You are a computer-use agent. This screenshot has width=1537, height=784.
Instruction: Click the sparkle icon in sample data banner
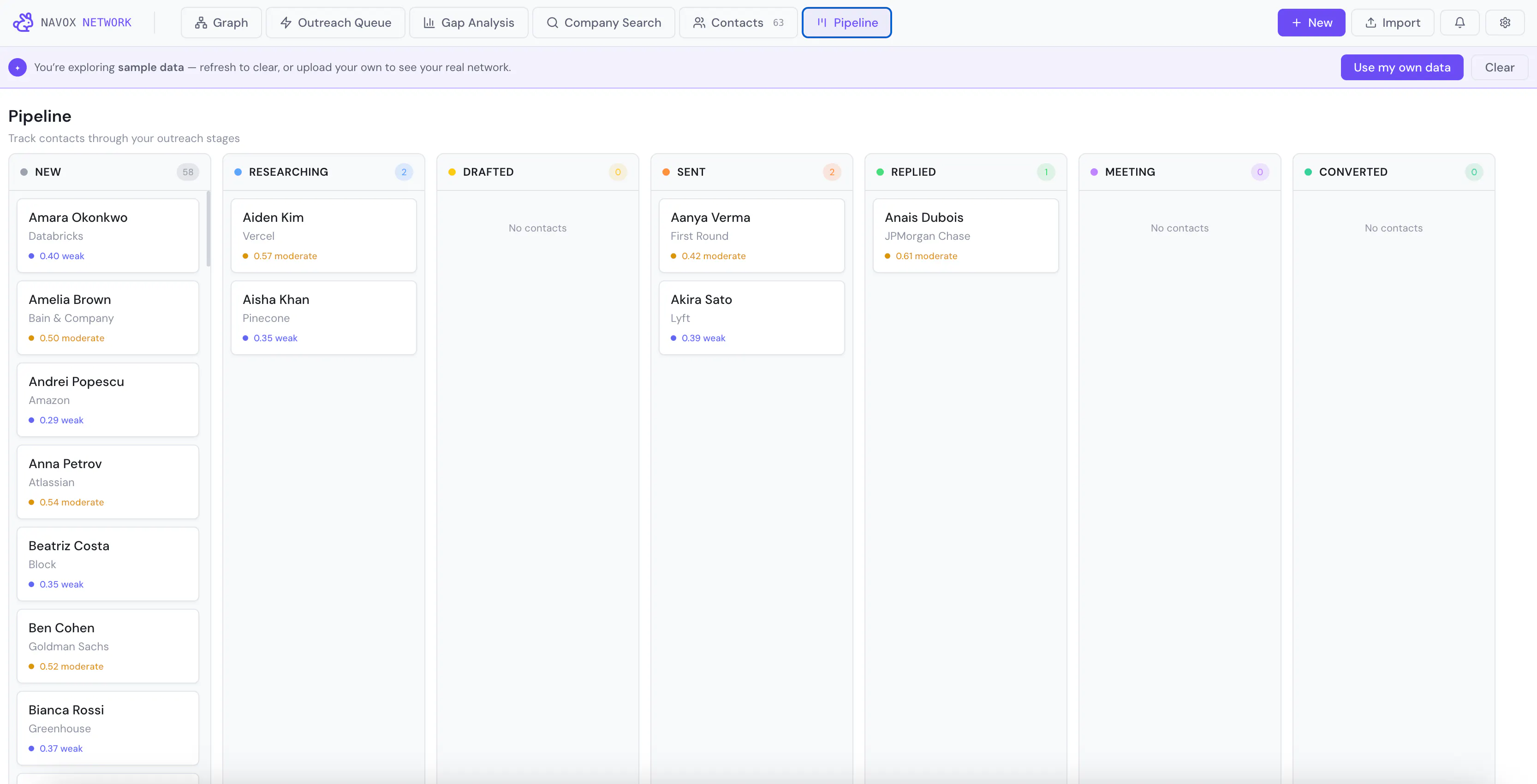18,67
